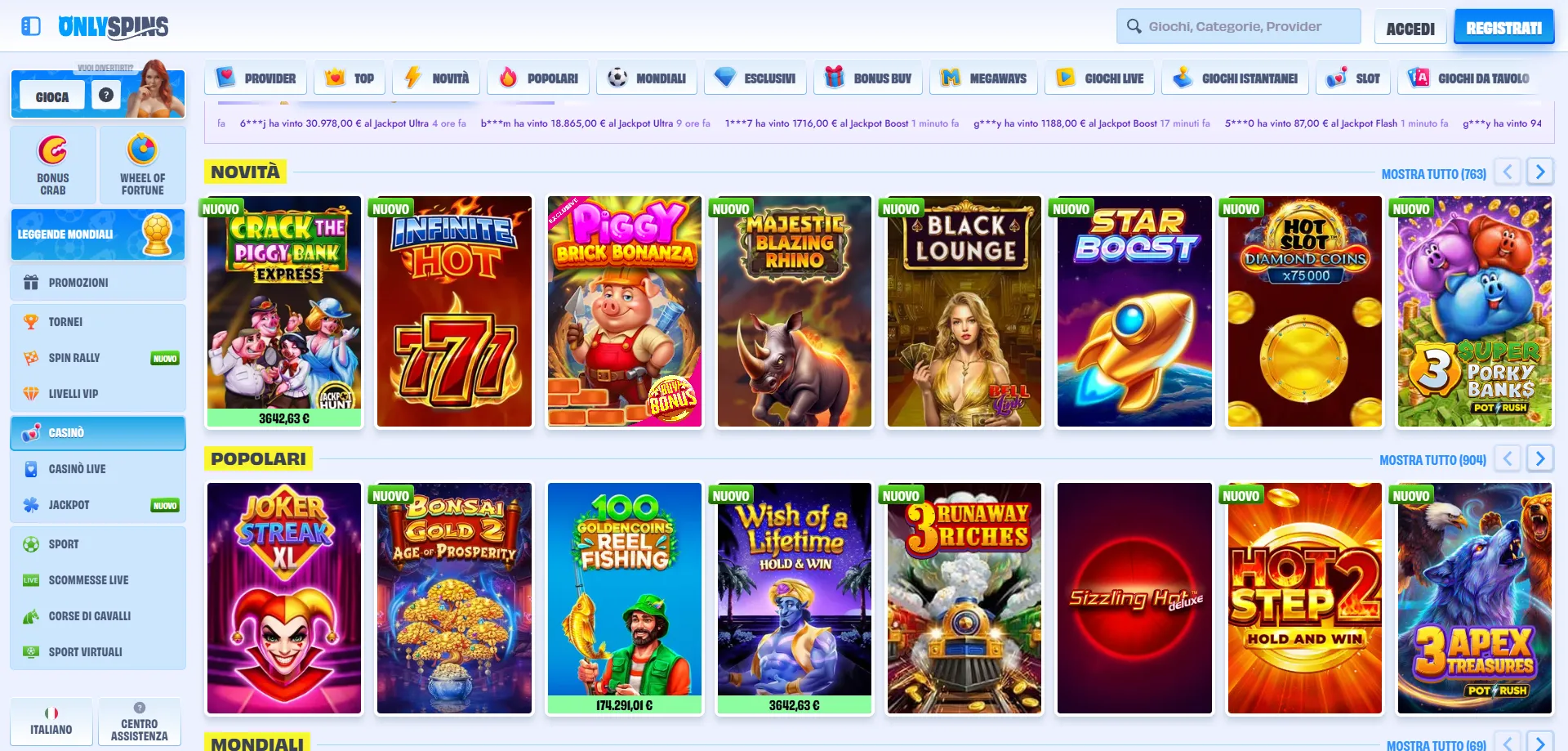Open Sizzling Hot Deluxe game
The image size is (1568, 751).
pos(1134,598)
